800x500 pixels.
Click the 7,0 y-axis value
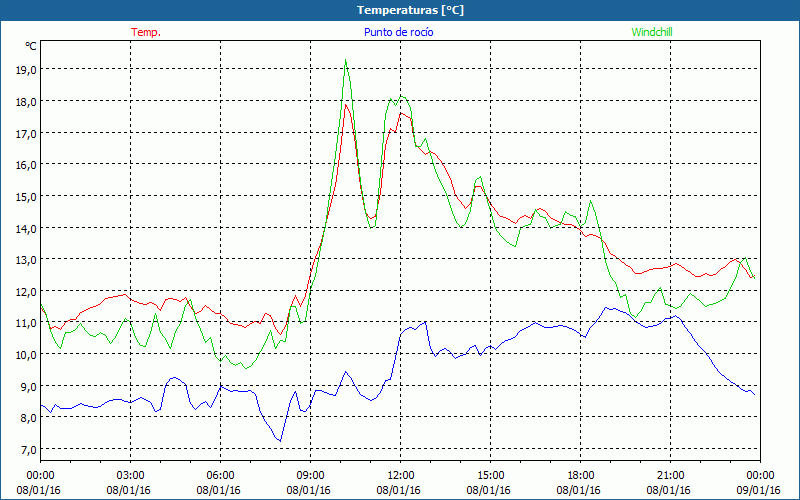click(x=29, y=449)
